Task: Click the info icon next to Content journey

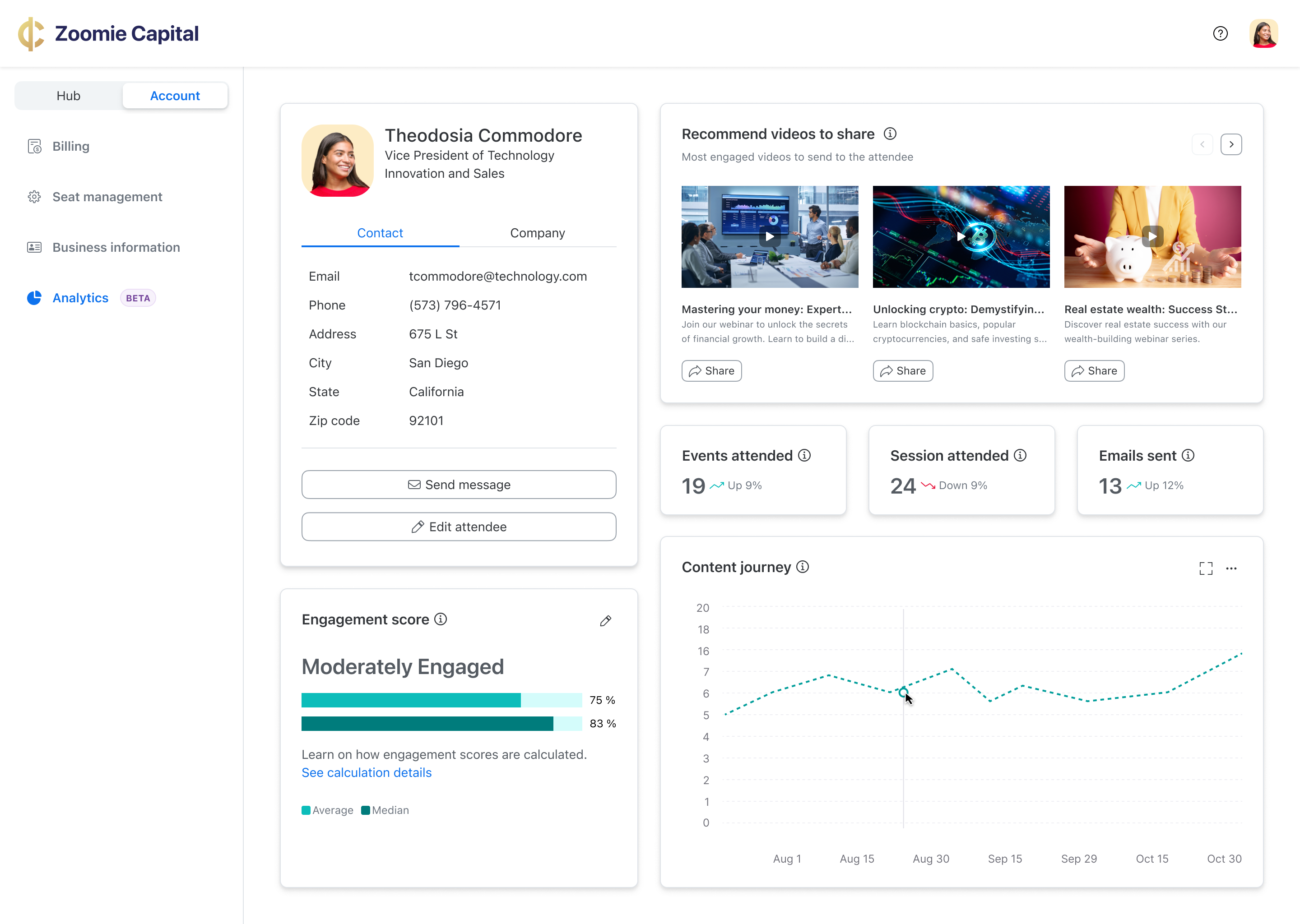Action: click(803, 567)
